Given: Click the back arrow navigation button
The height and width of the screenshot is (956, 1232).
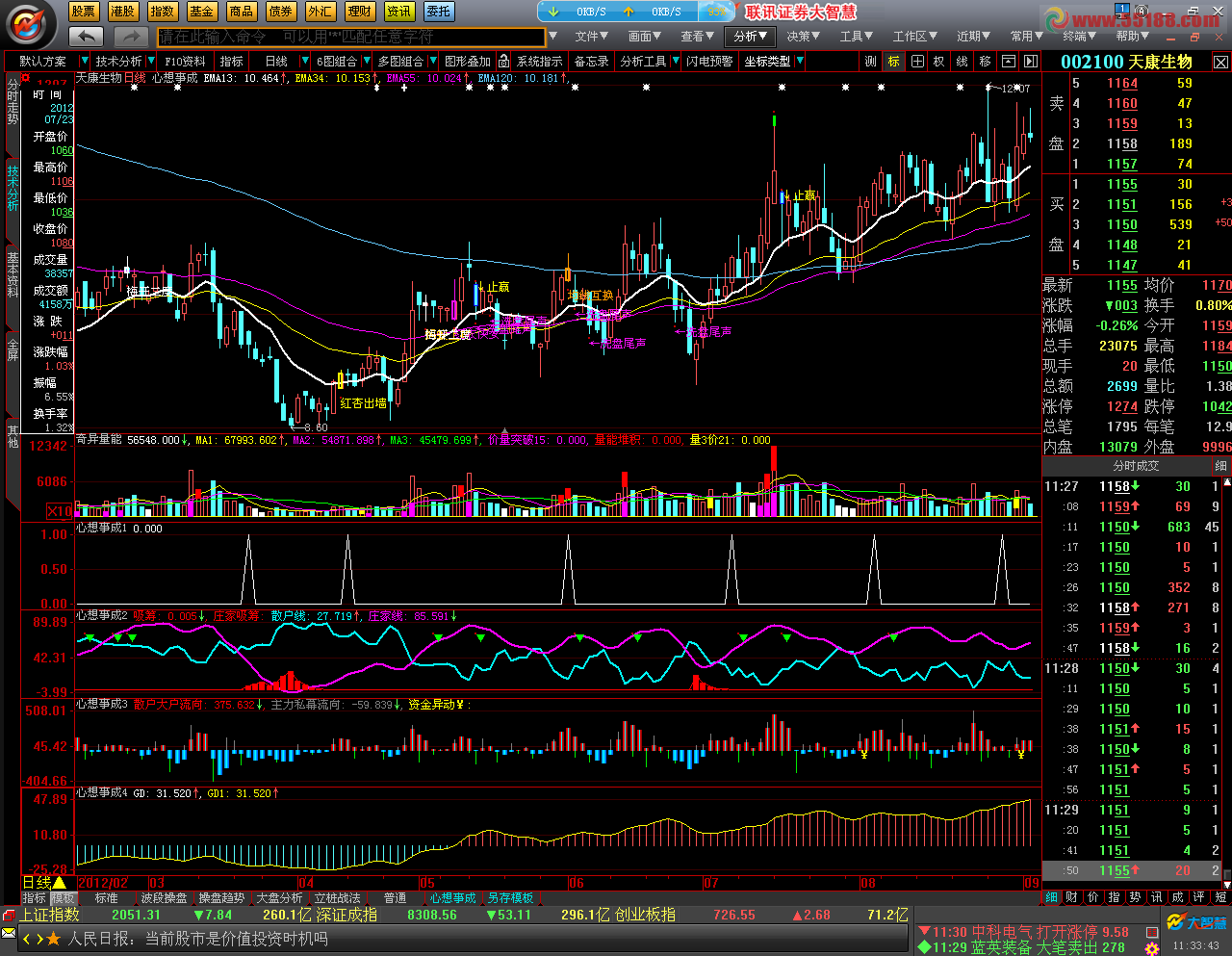Looking at the screenshot, I should click(87, 37).
